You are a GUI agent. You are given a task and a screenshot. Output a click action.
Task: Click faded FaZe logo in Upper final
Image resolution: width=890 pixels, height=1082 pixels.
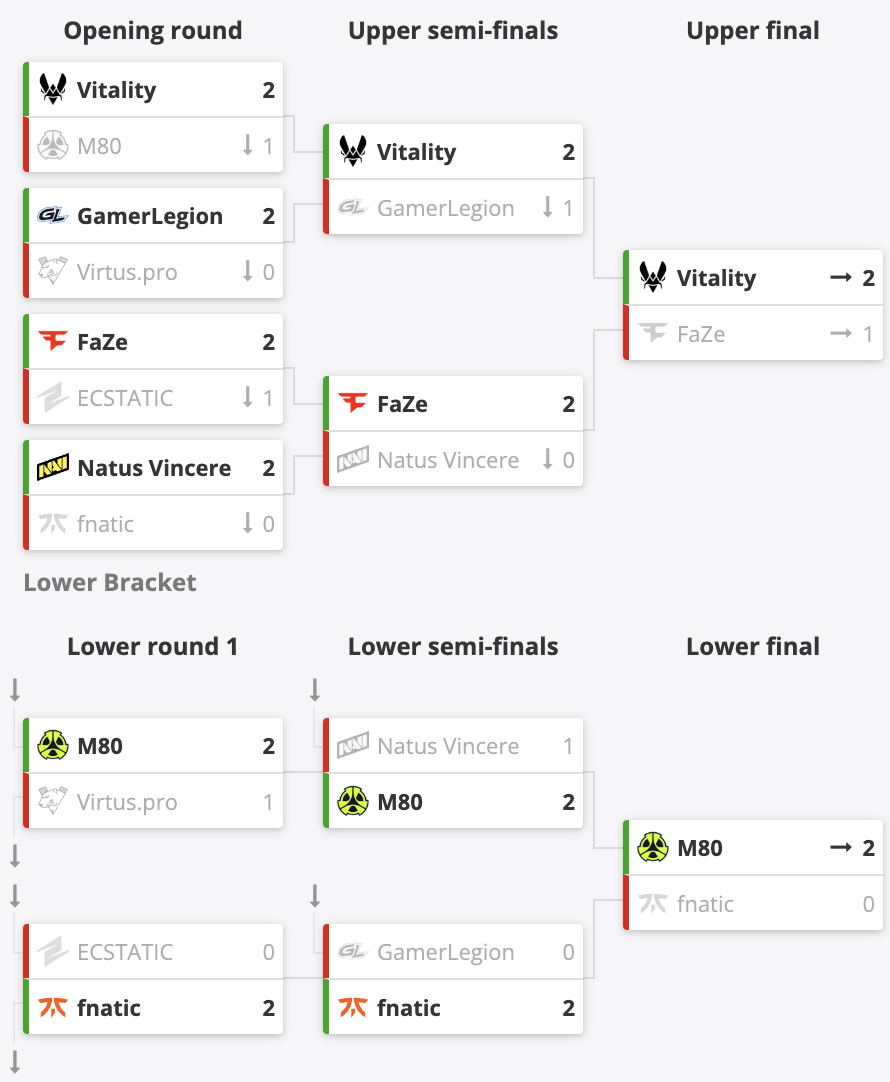coord(653,333)
